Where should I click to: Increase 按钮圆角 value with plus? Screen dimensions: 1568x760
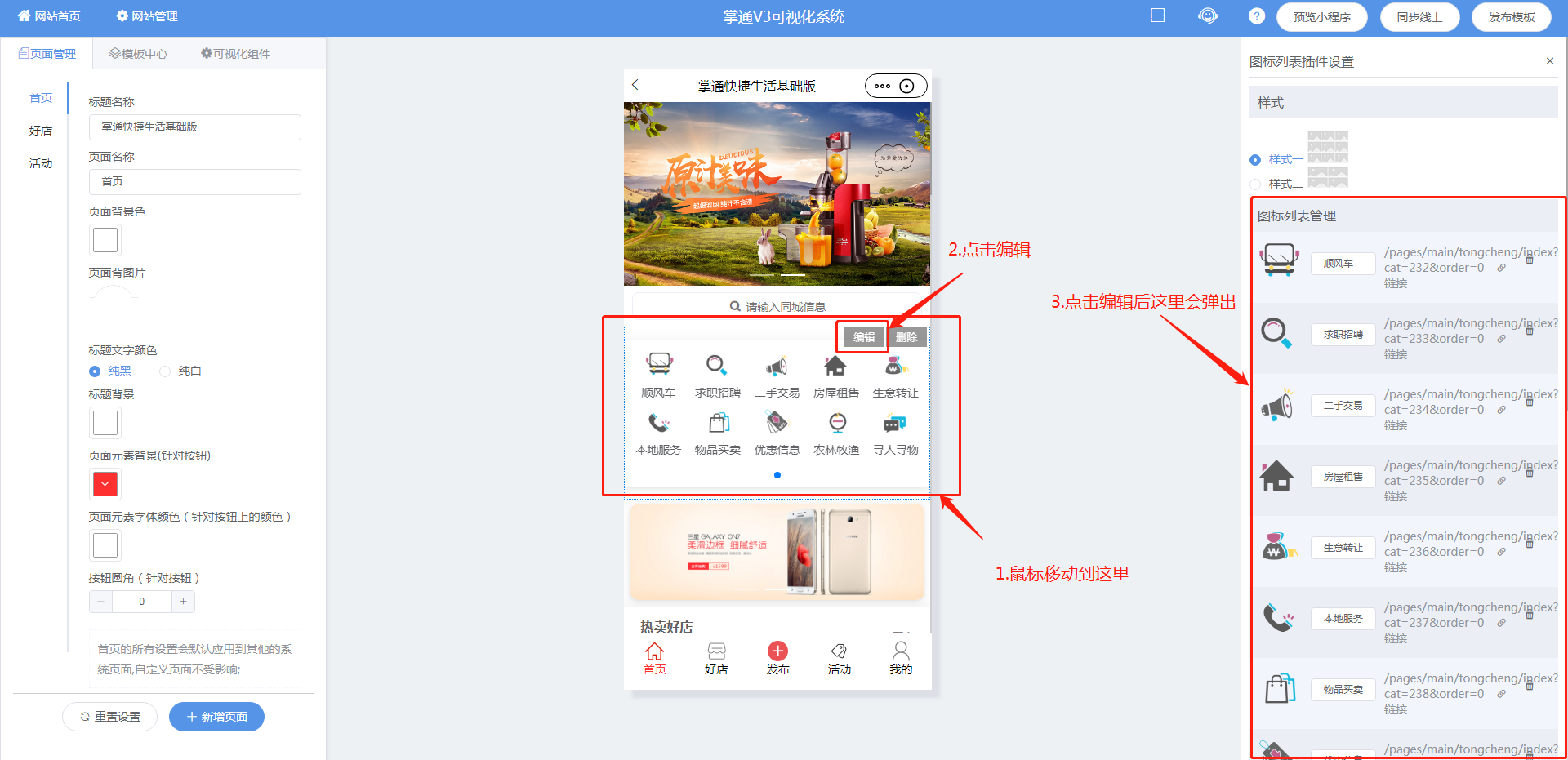coord(183,602)
